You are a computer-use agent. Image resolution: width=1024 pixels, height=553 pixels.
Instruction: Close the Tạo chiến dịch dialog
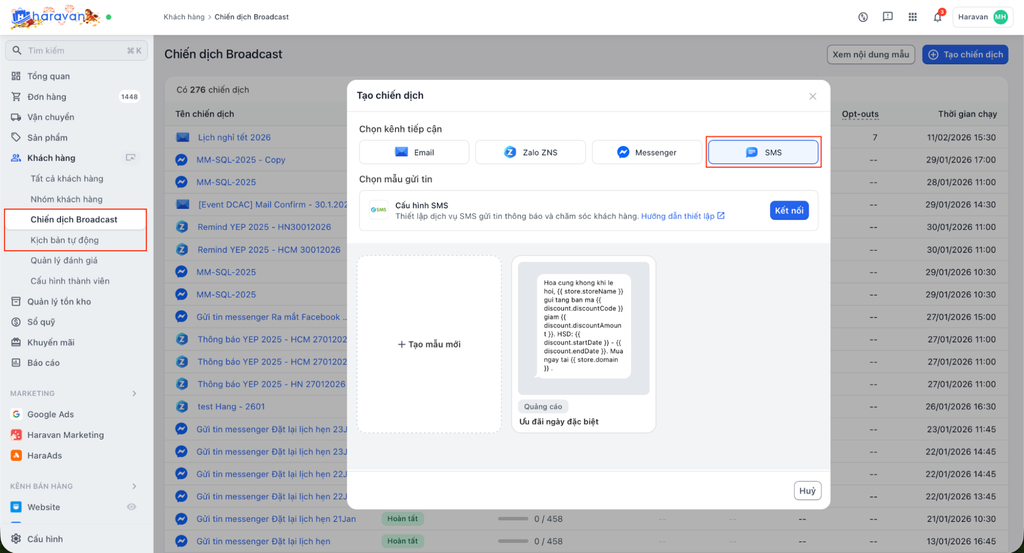coord(812,96)
